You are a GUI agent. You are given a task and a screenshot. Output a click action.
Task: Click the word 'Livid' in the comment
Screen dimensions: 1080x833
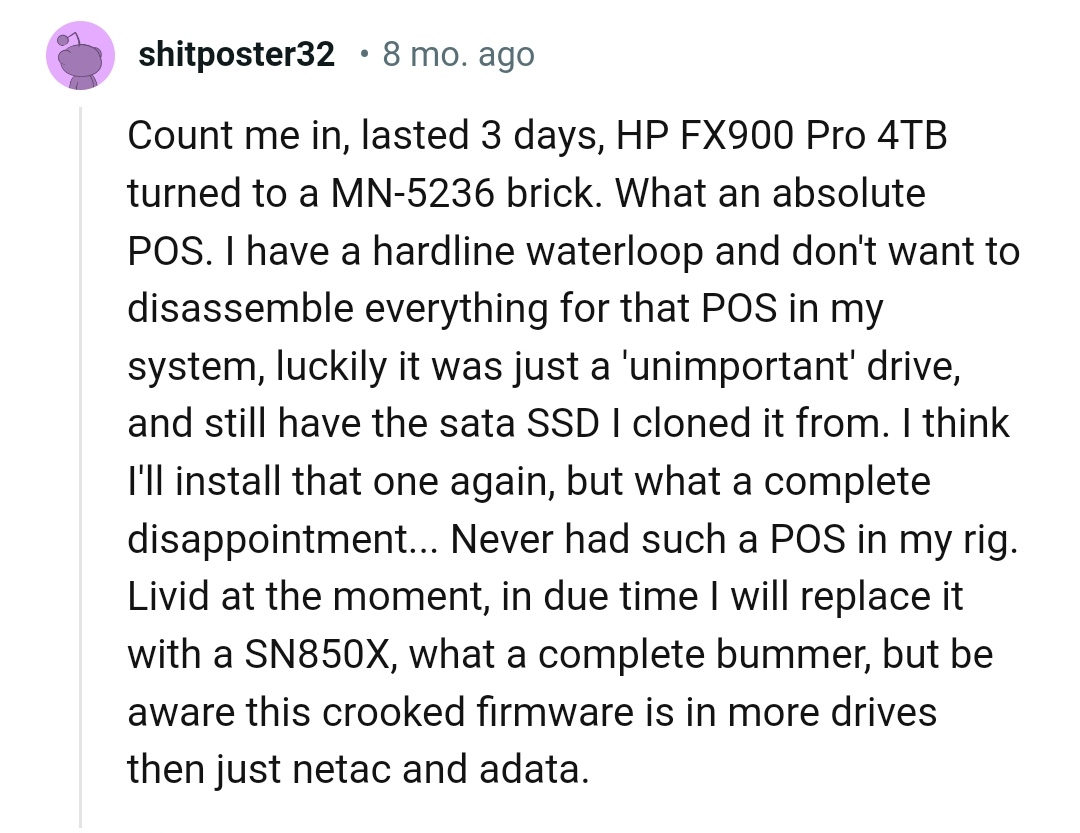(166, 597)
